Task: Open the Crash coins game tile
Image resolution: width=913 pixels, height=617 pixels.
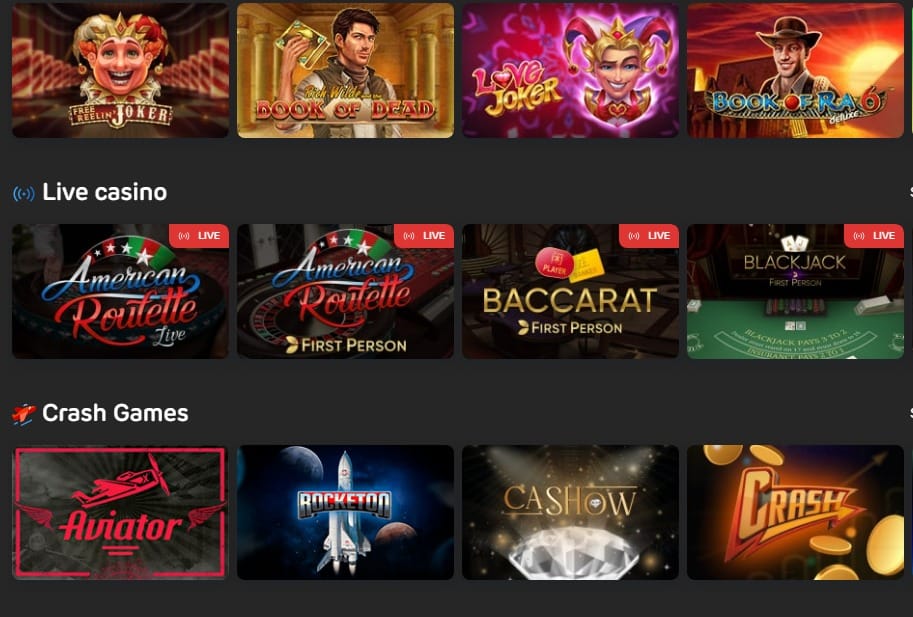Action: click(795, 512)
